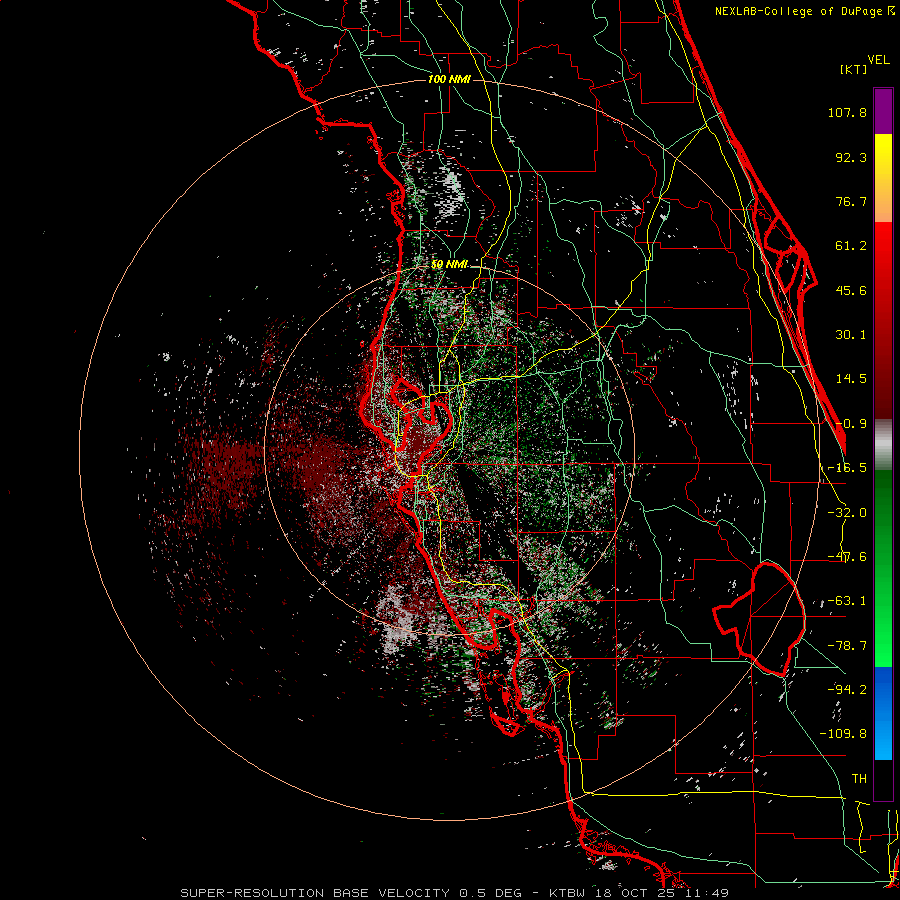Screen dimensions: 900x900
Task: Click the -47.6 velocity scale value
Action: pyautogui.click(x=847, y=557)
